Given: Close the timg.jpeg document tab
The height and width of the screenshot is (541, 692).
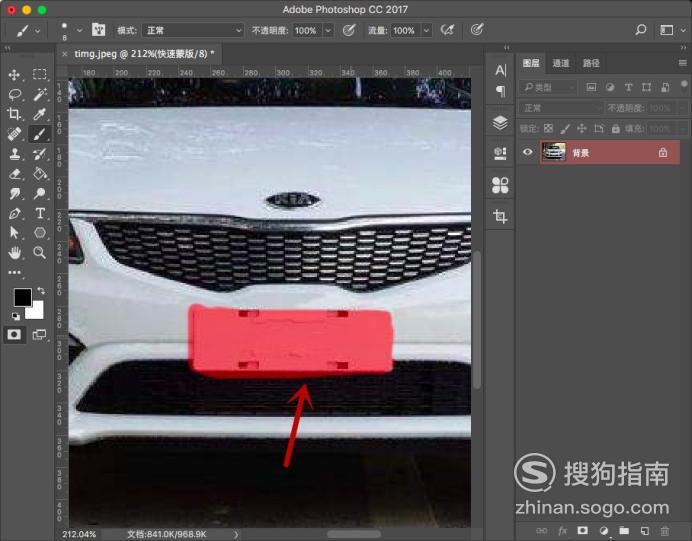Looking at the screenshot, I should [64, 54].
